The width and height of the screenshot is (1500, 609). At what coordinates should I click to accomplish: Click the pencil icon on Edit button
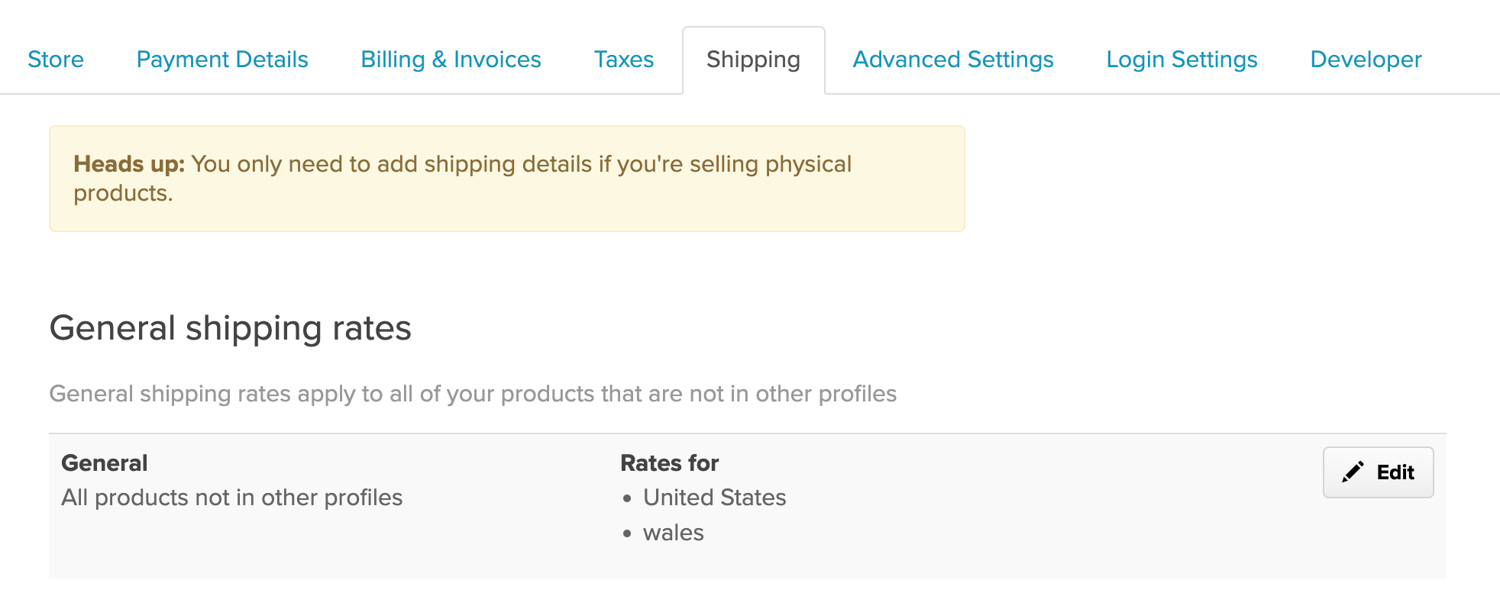pyautogui.click(x=1353, y=472)
